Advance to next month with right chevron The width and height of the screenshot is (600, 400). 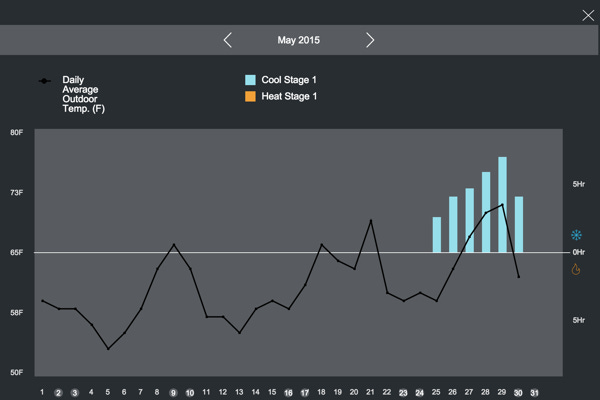click(x=370, y=40)
